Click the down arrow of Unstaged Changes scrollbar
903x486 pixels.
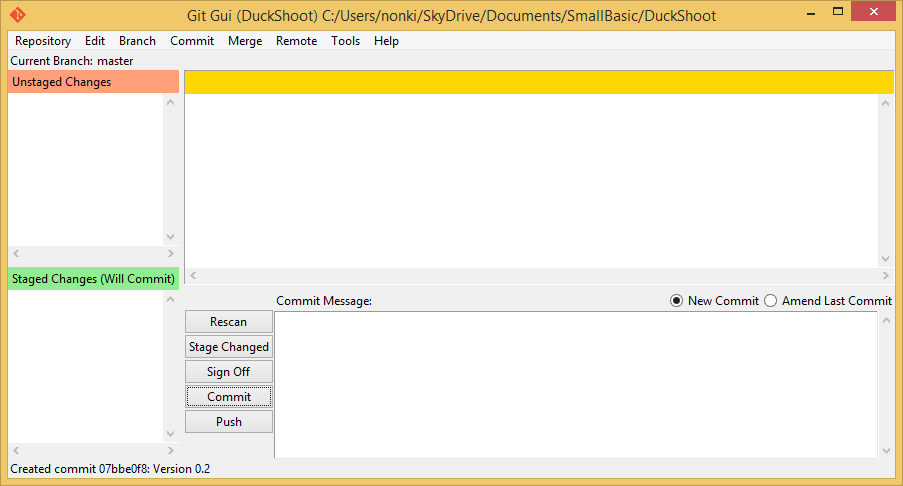[170, 237]
